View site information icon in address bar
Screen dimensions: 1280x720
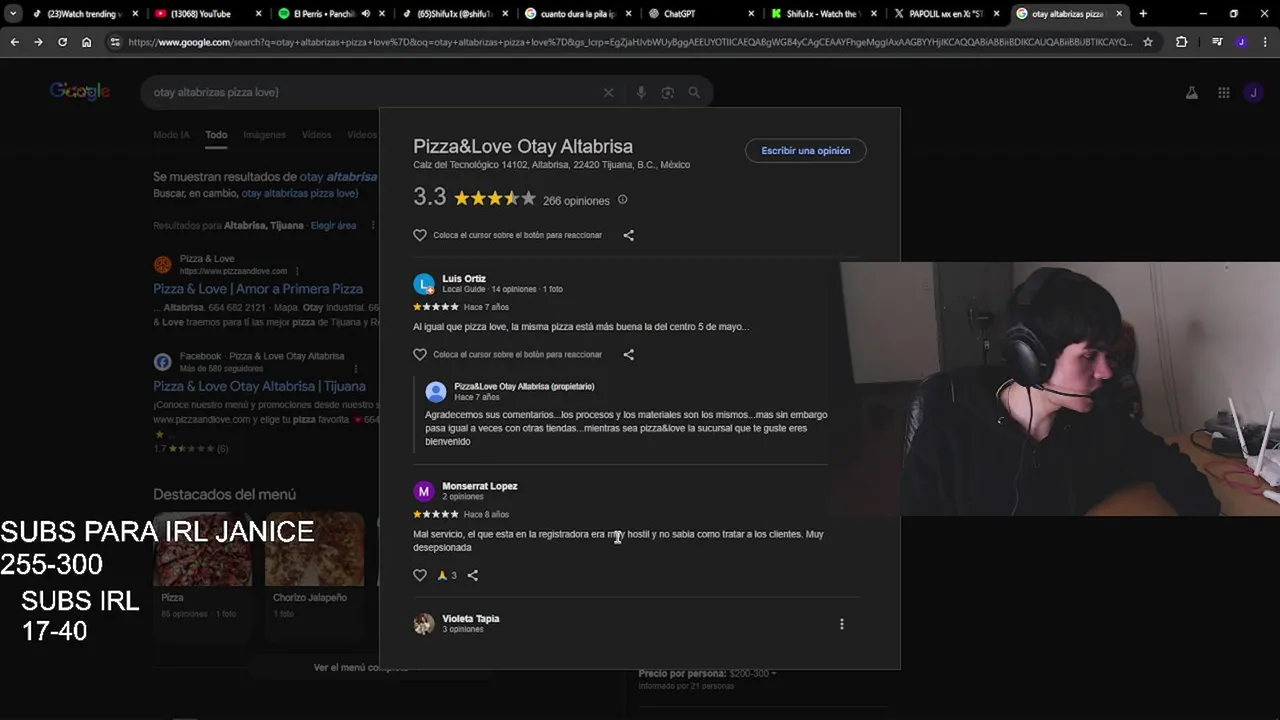click(115, 42)
